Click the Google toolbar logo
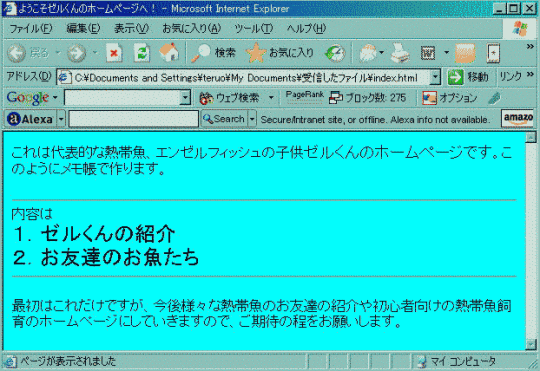 pyautogui.click(x=28, y=98)
